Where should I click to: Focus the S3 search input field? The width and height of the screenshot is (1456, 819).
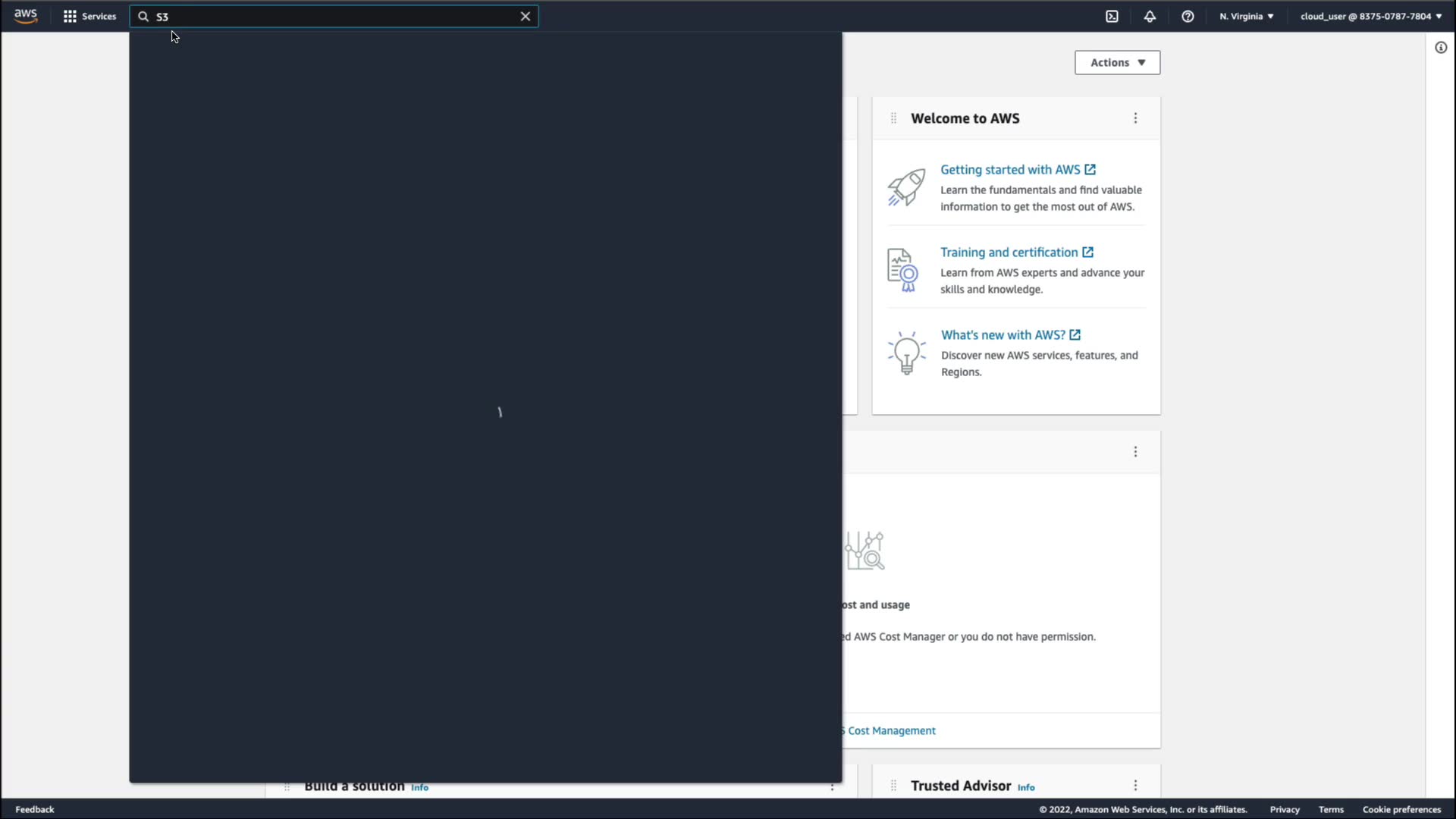[x=334, y=16]
